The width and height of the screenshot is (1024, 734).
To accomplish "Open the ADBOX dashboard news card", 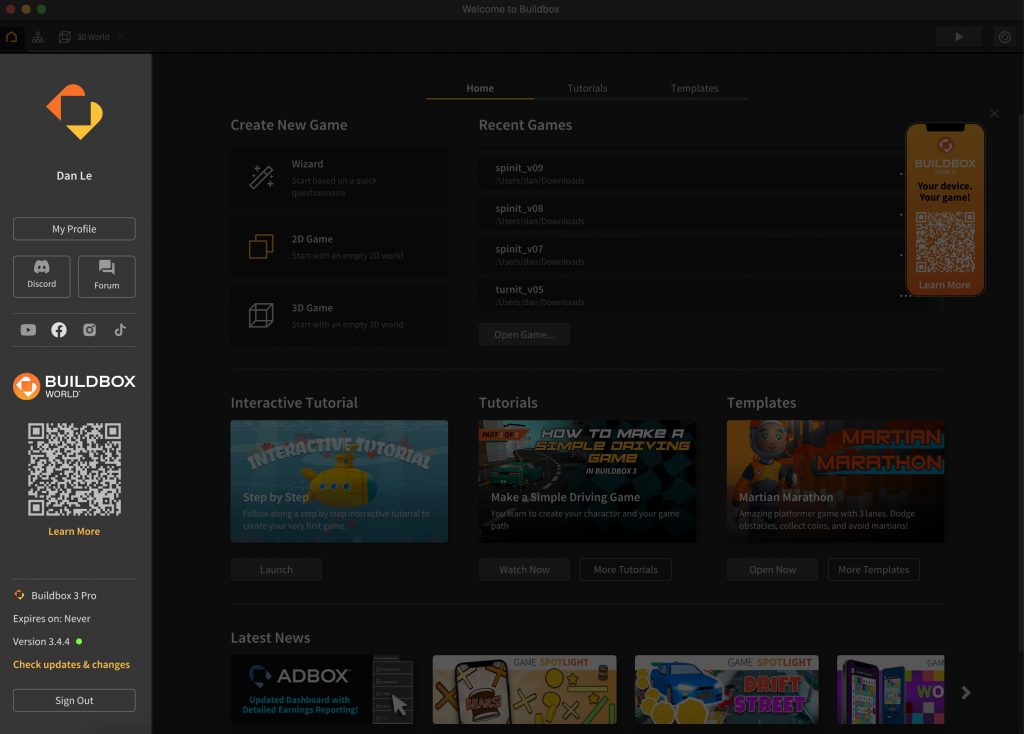I will click(x=322, y=690).
